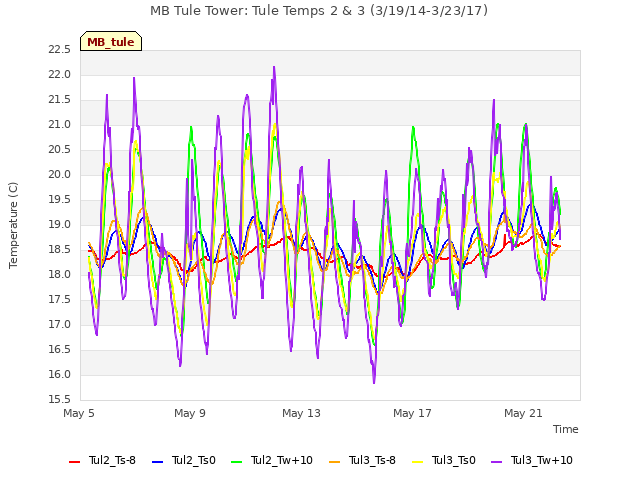Click the Temperature (C) axis label
The image size is (640, 480).
tap(13, 225)
